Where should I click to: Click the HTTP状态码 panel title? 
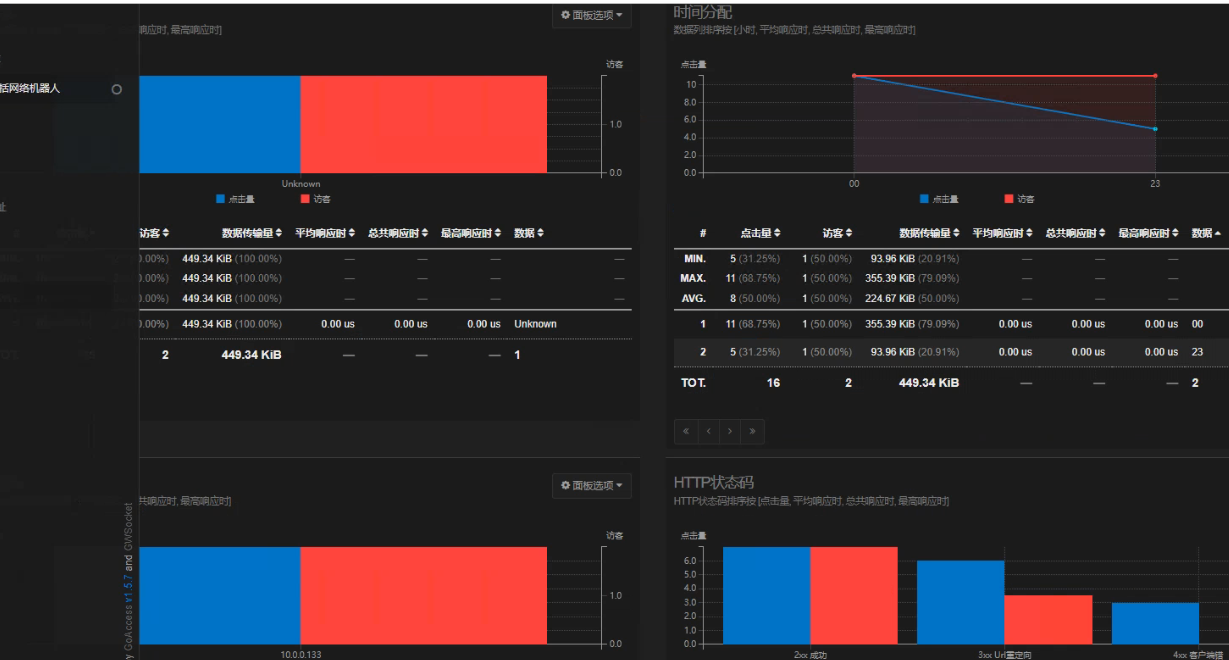point(714,483)
